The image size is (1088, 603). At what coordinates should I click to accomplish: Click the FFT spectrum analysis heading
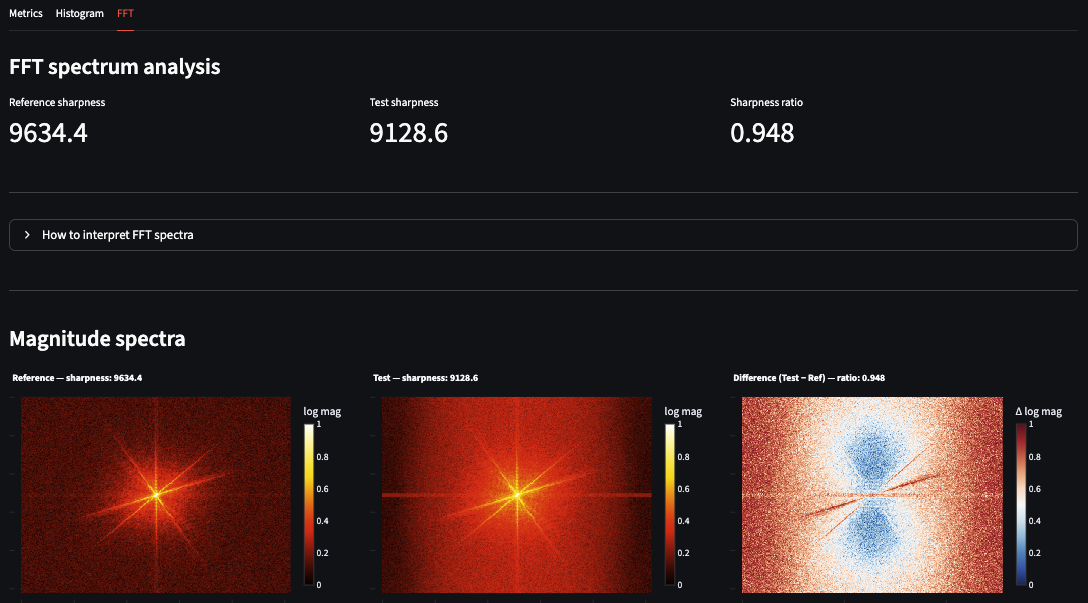tap(114, 66)
